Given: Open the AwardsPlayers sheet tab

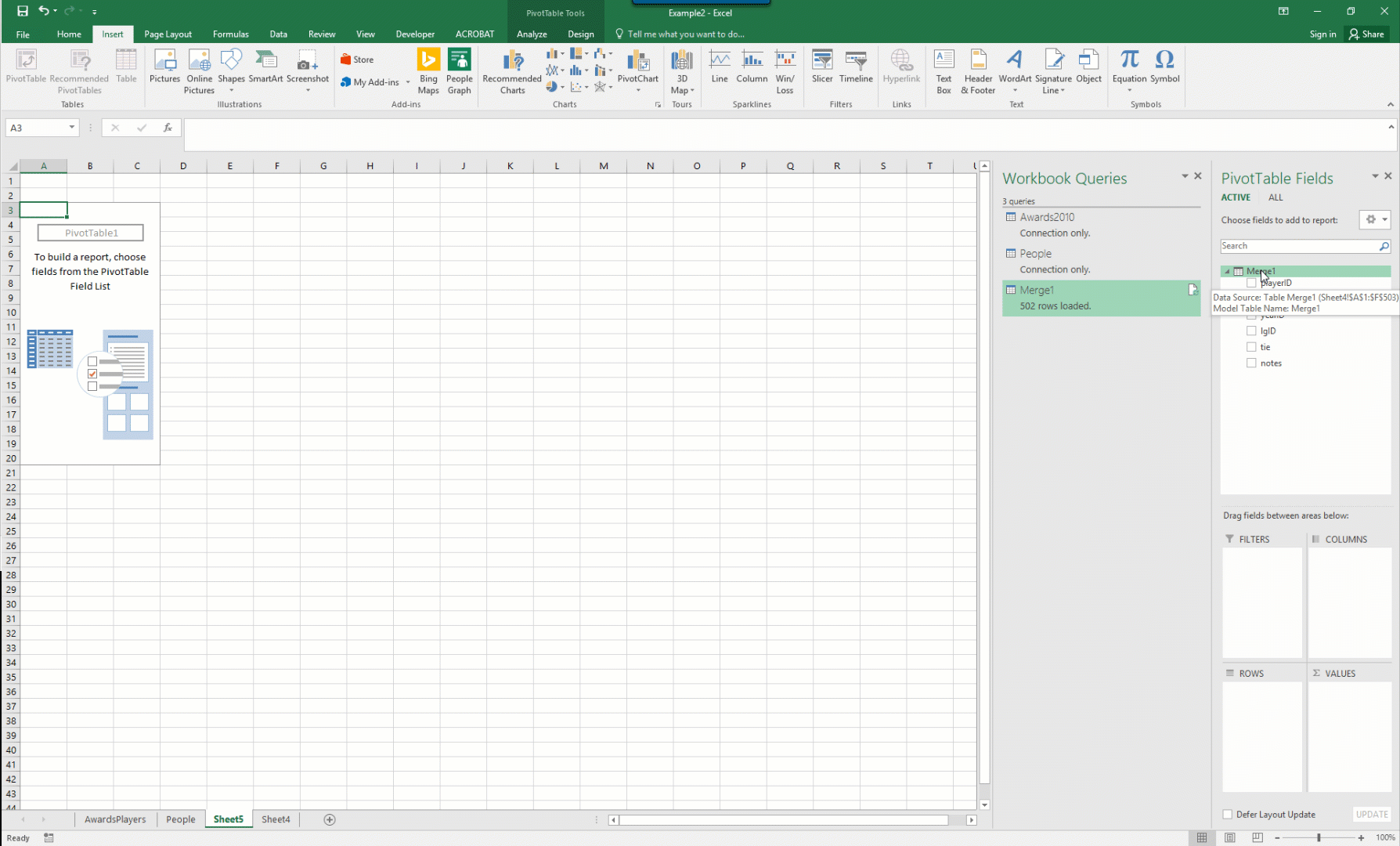Looking at the screenshot, I should [115, 819].
